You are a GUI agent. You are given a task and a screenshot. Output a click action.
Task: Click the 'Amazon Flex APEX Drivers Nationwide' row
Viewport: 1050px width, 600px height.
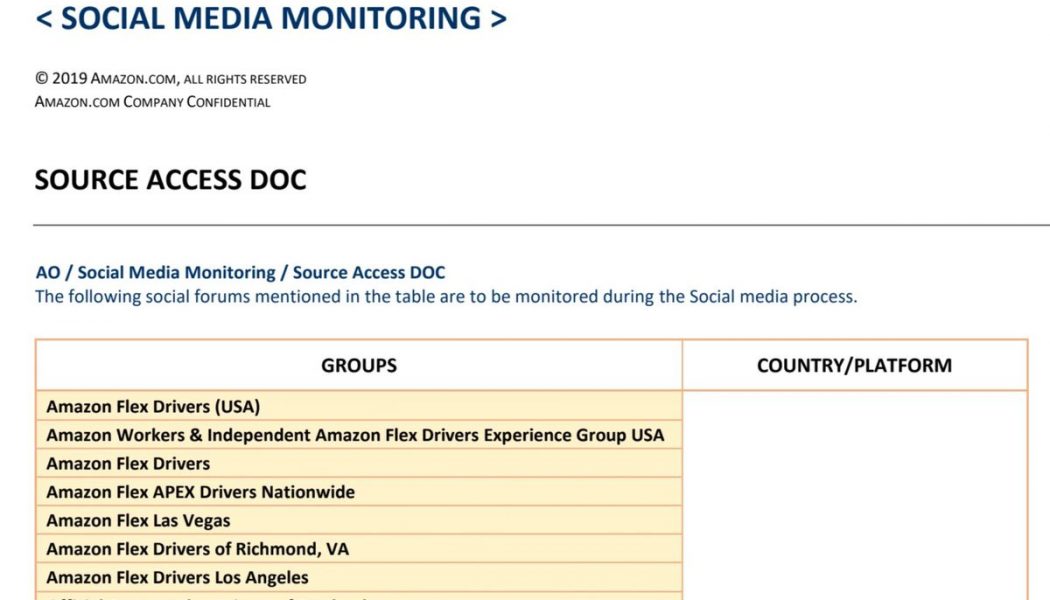[201, 492]
